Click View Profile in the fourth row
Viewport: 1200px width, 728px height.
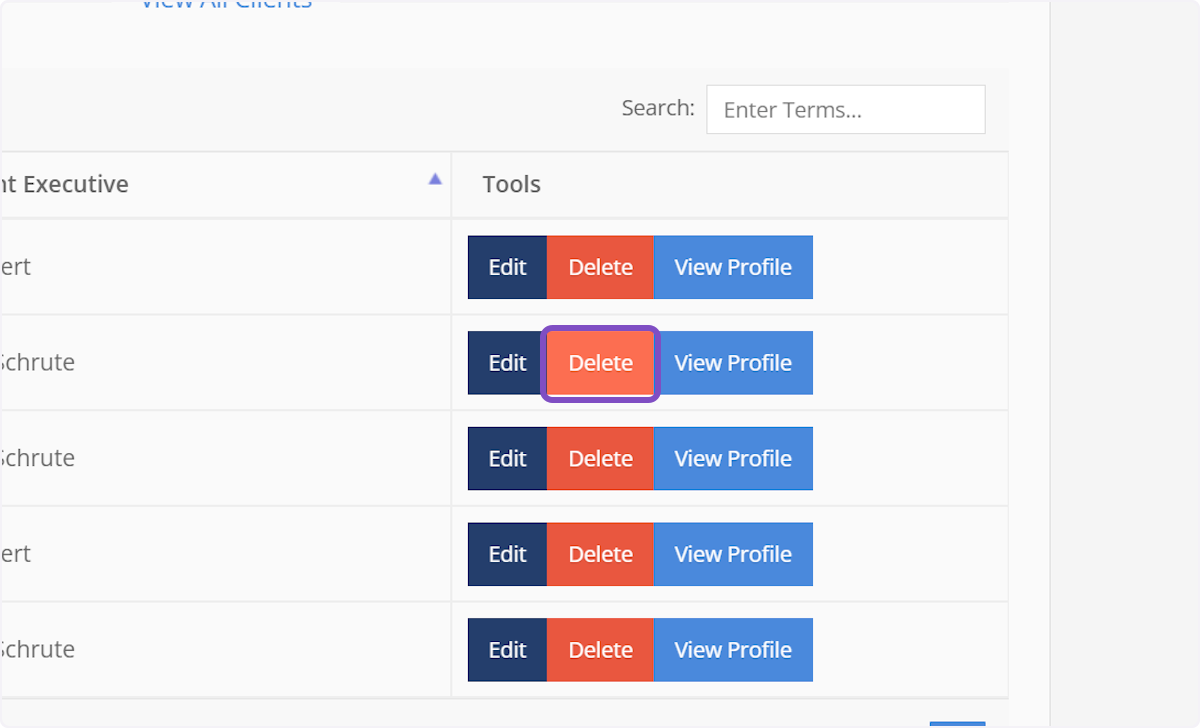pyautogui.click(x=732, y=554)
